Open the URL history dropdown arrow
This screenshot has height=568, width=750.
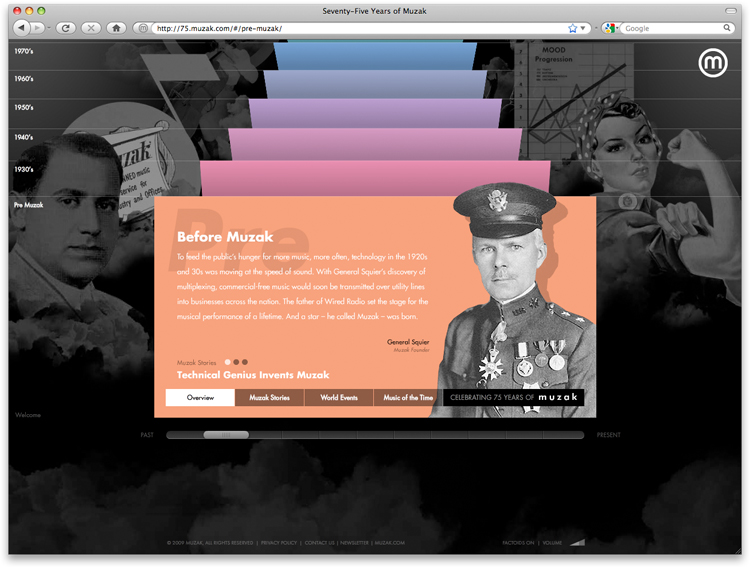(583, 28)
